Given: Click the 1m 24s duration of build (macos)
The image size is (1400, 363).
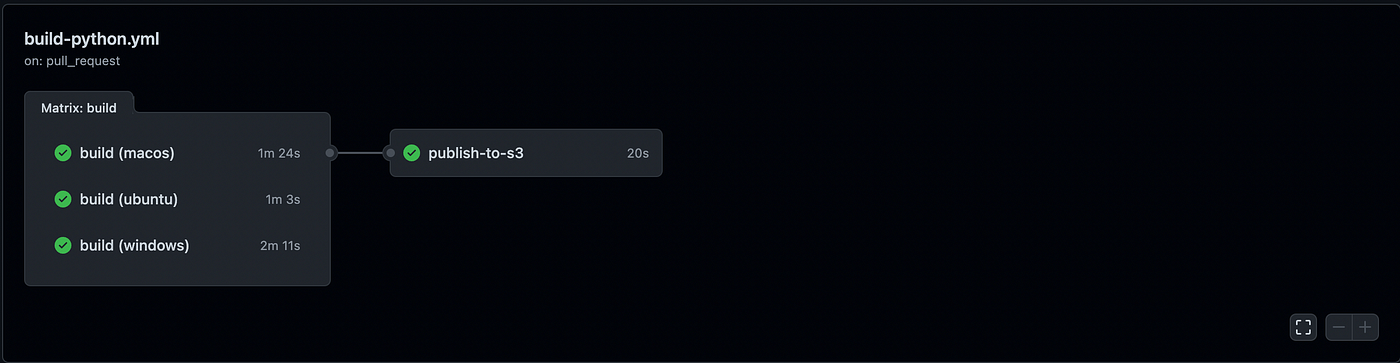Looking at the screenshot, I should point(279,153).
